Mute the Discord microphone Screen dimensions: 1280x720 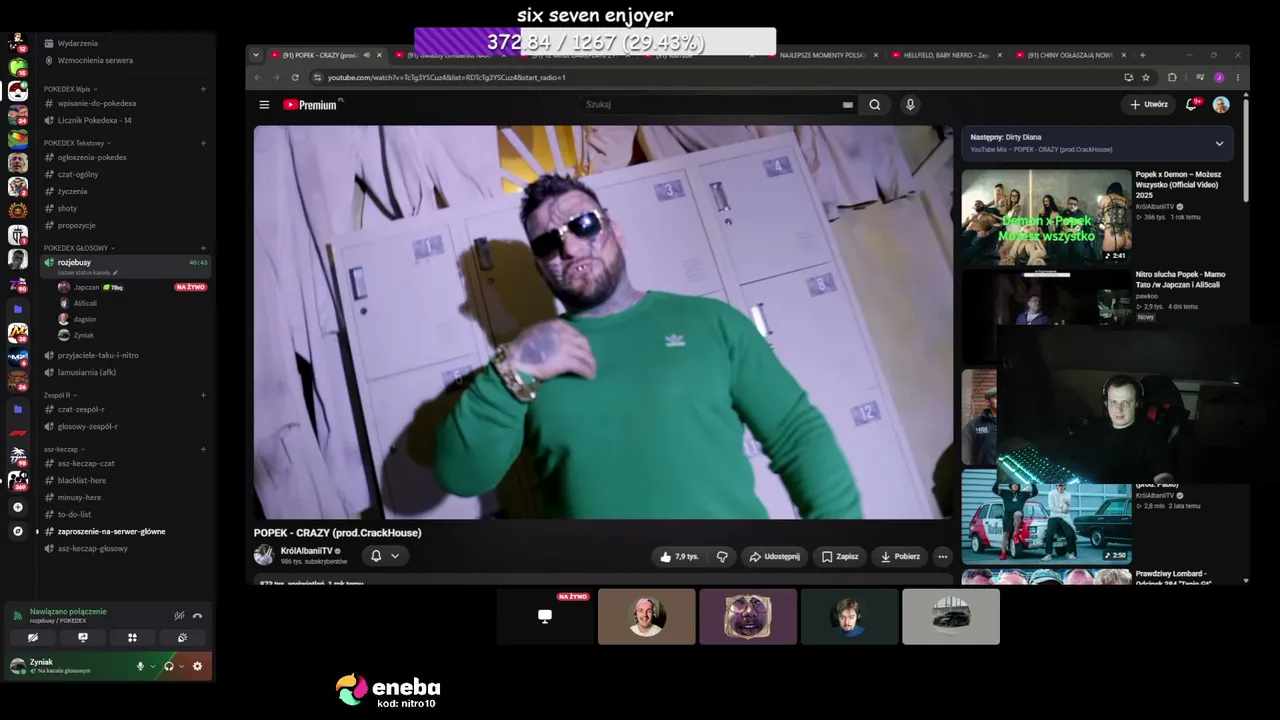[x=140, y=666]
